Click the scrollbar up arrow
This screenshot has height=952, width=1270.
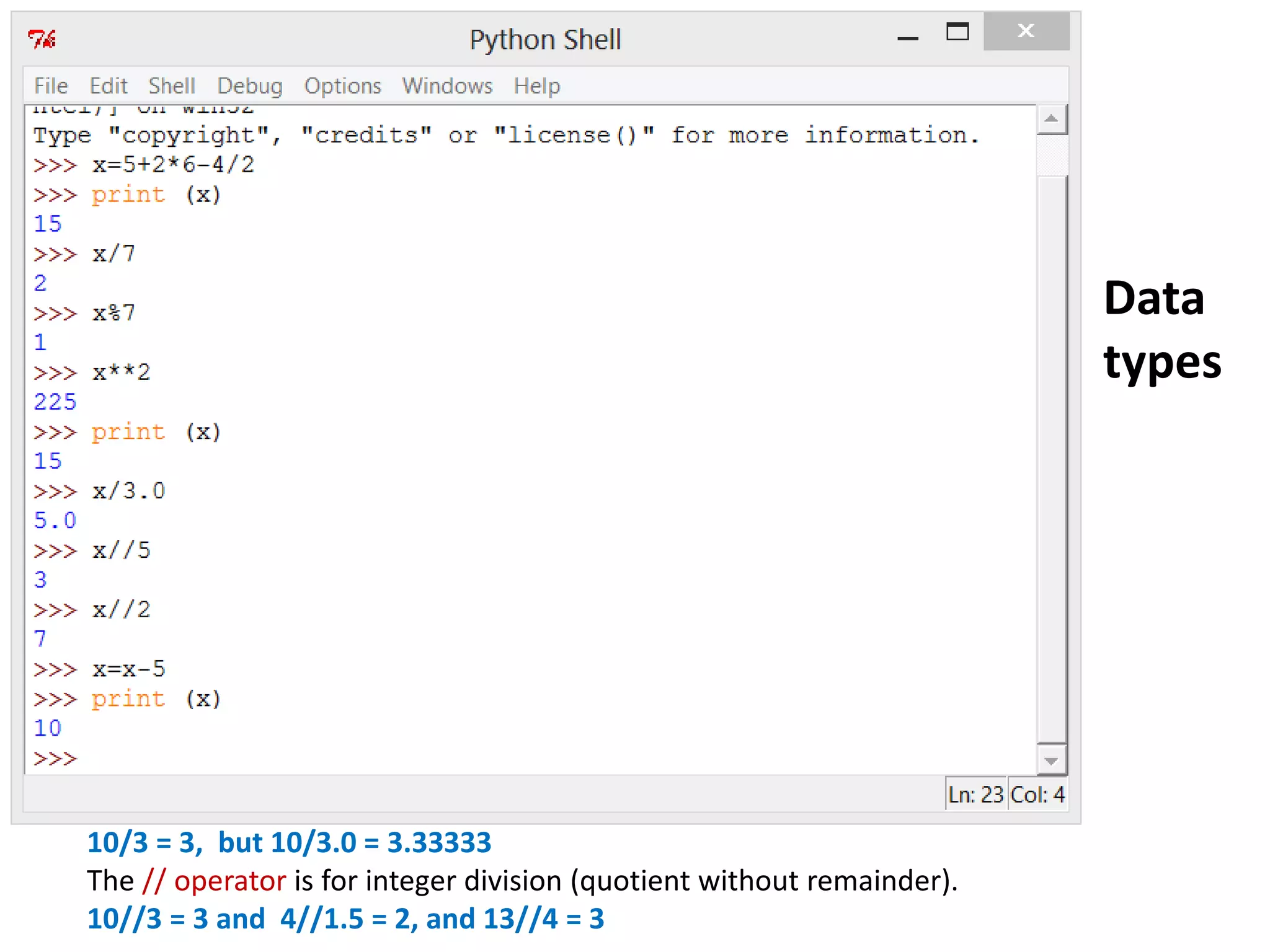(x=1051, y=118)
